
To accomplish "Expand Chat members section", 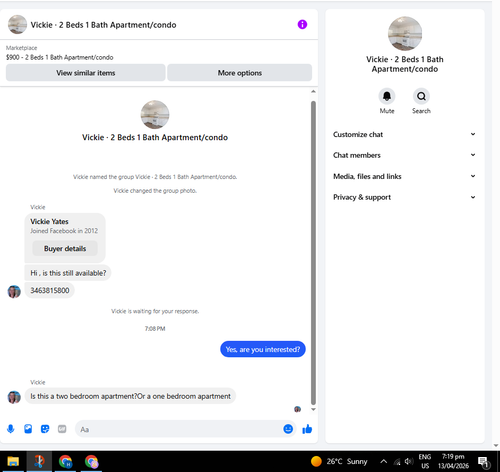I will click(x=404, y=155).
